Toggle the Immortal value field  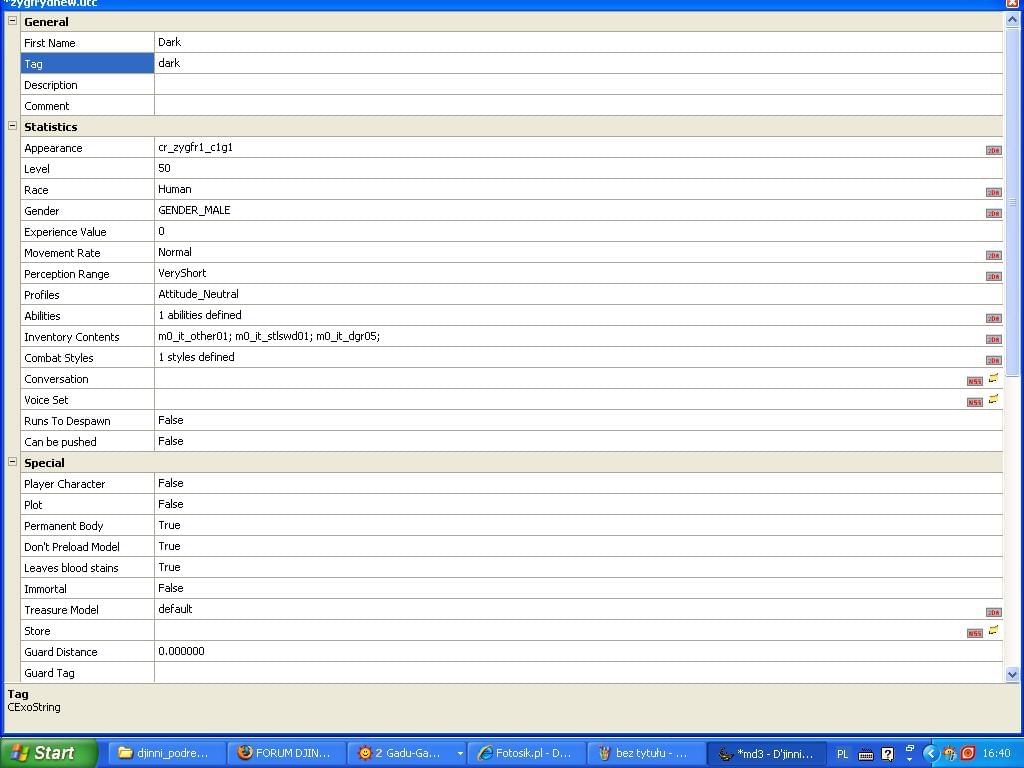tap(578, 589)
